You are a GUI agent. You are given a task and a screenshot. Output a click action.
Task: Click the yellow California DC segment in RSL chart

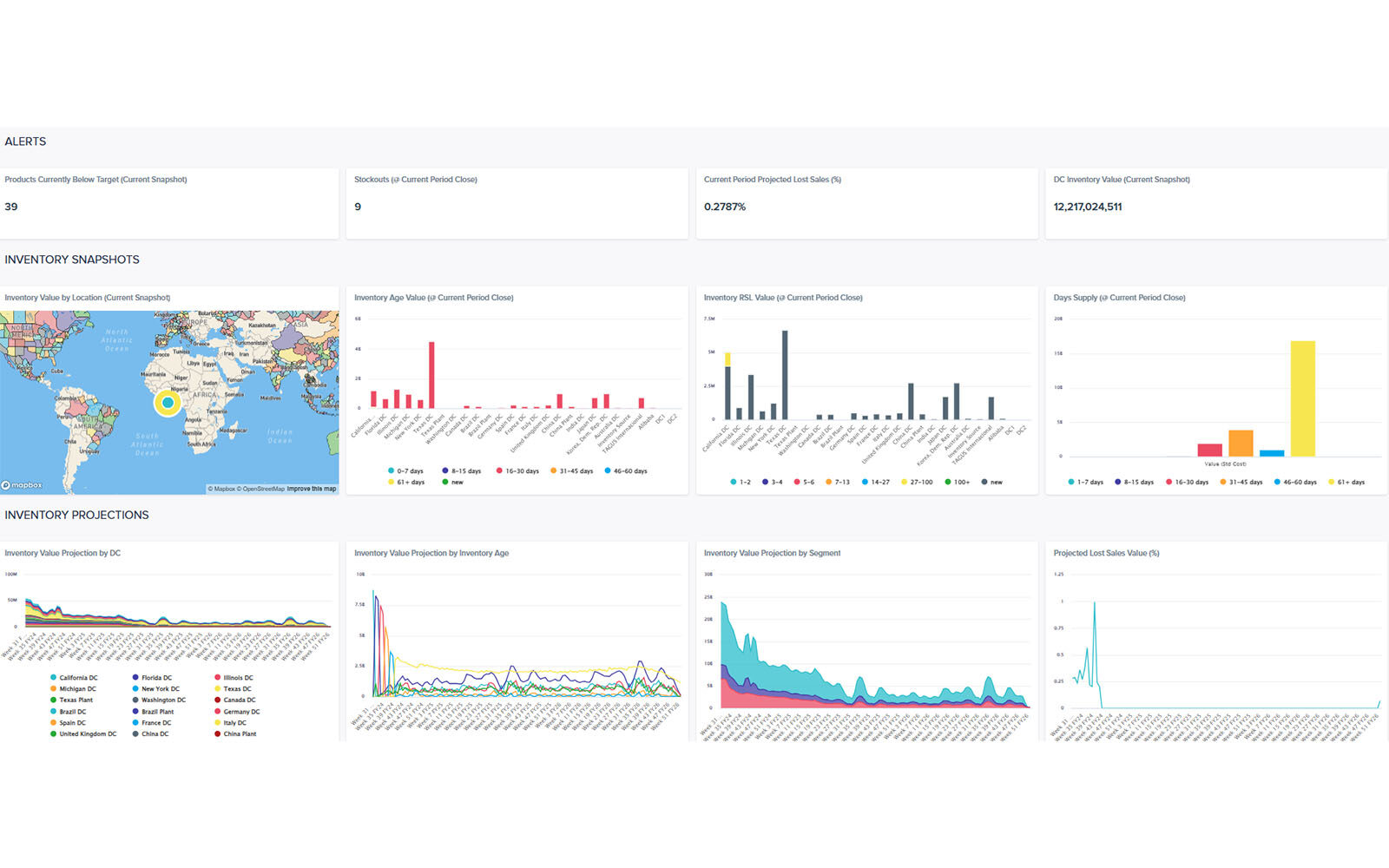tap(727, 359)
